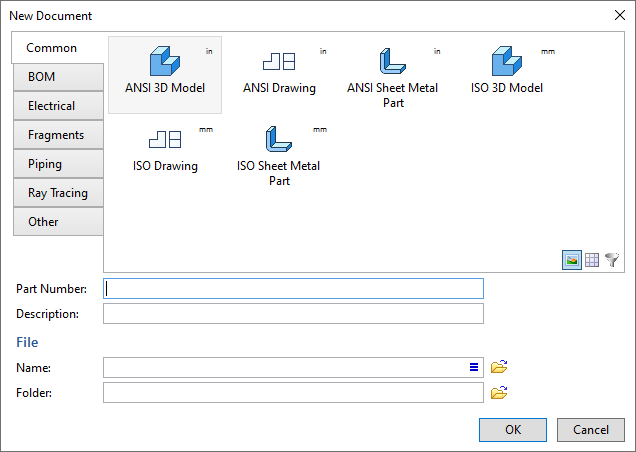Browse for file name with folder icon
Image resolution: width=636 pixels, height=452 pixels.
[x=499, y=367]
